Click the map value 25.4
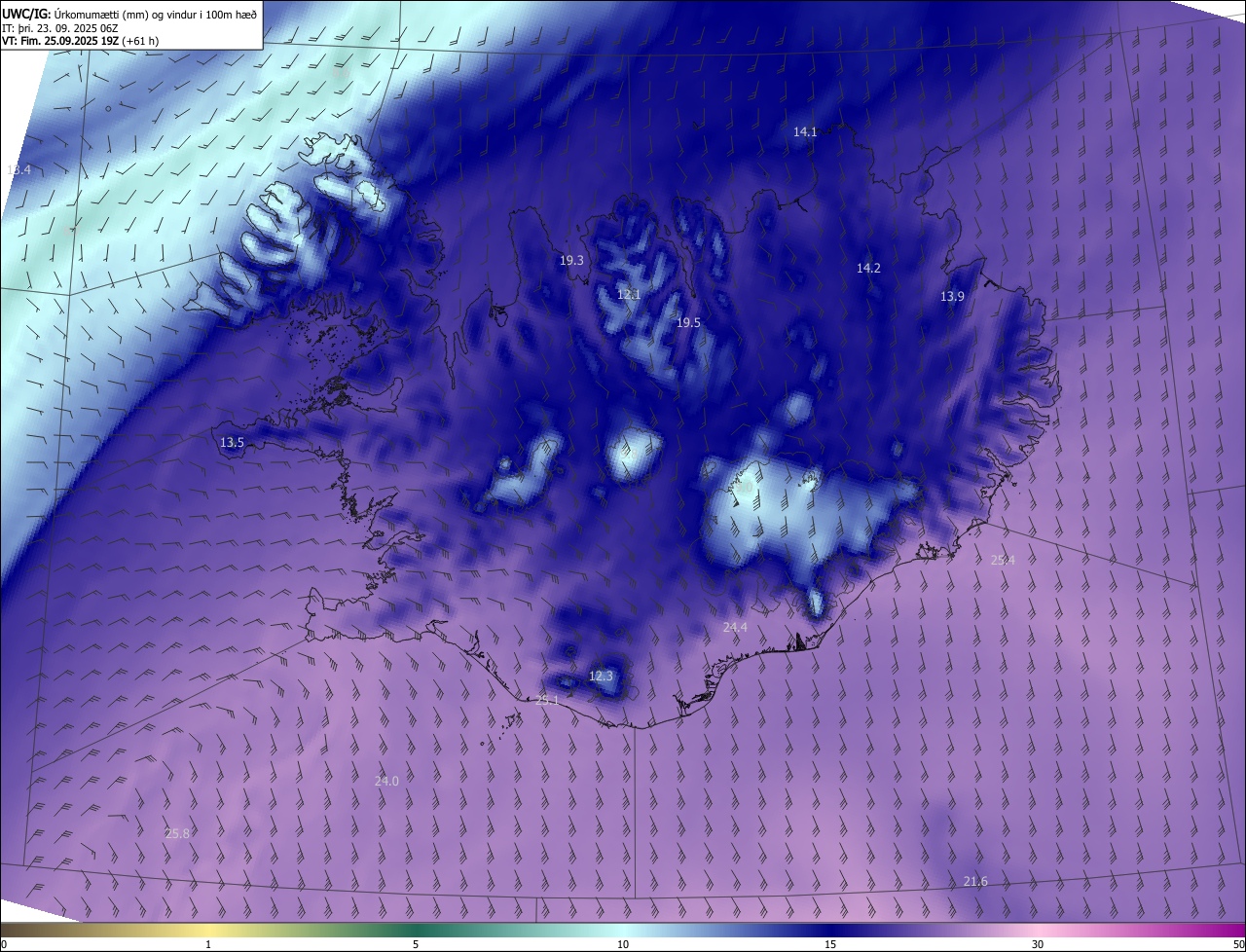The height and width of the screenshot is (952, 1246). pos(1003,560)
